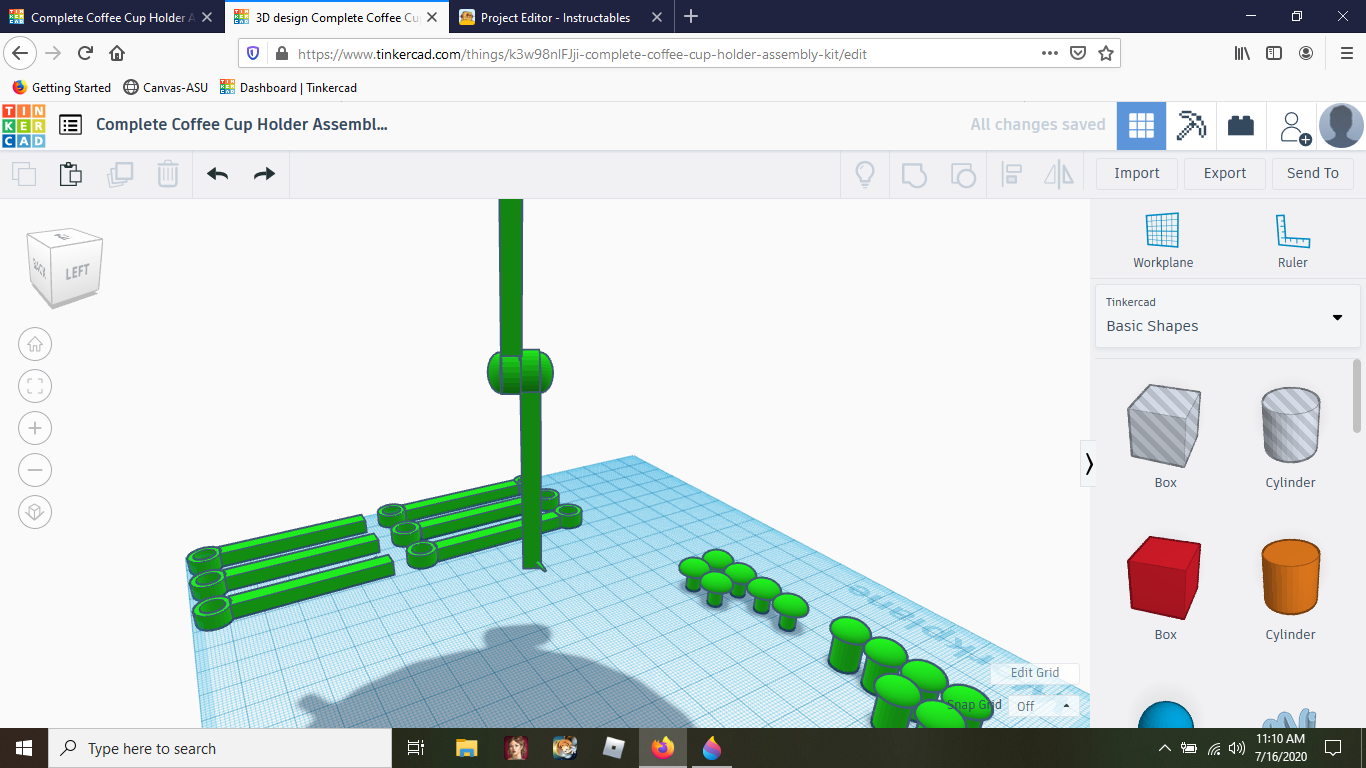
Task: Click the Edit Grid button
Action: [x=1034, y=673]
